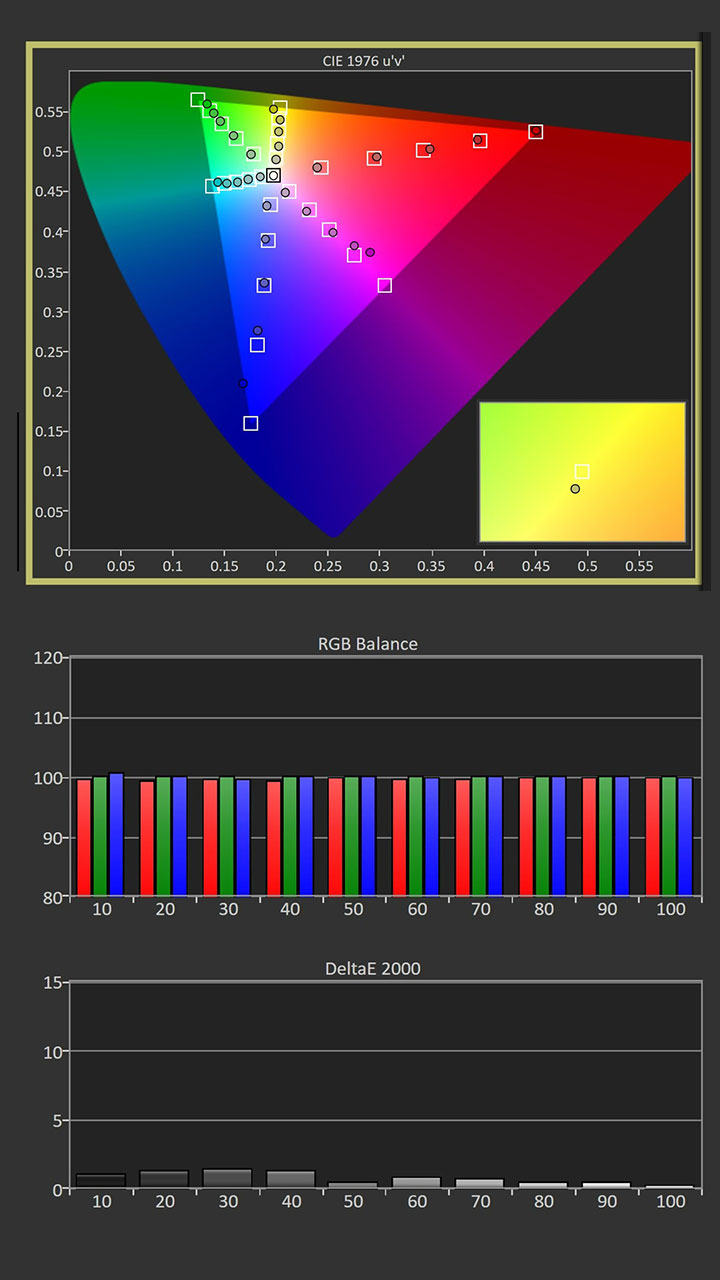Select the DeltaE bar at level 30

[227, 1179]
